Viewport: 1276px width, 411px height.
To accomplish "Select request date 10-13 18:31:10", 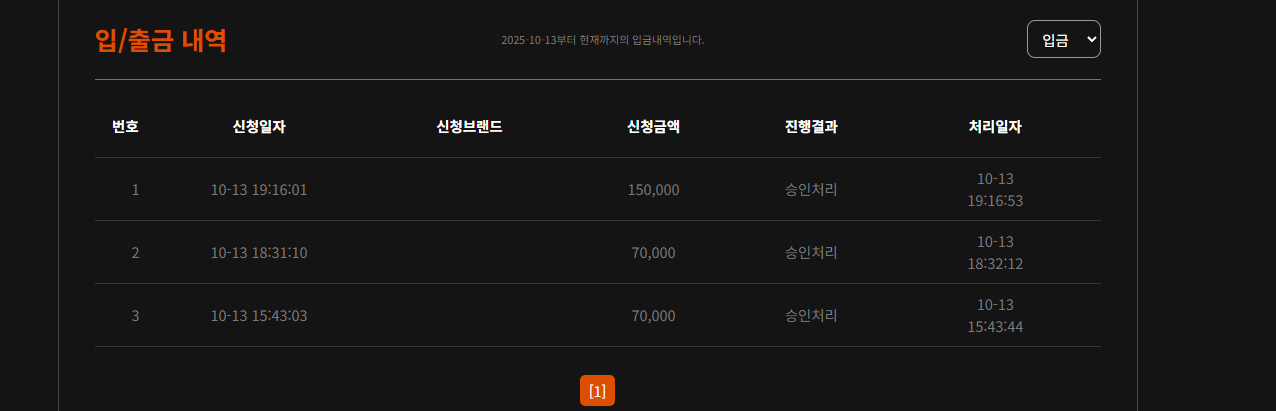I will click(x=259, y=253).
